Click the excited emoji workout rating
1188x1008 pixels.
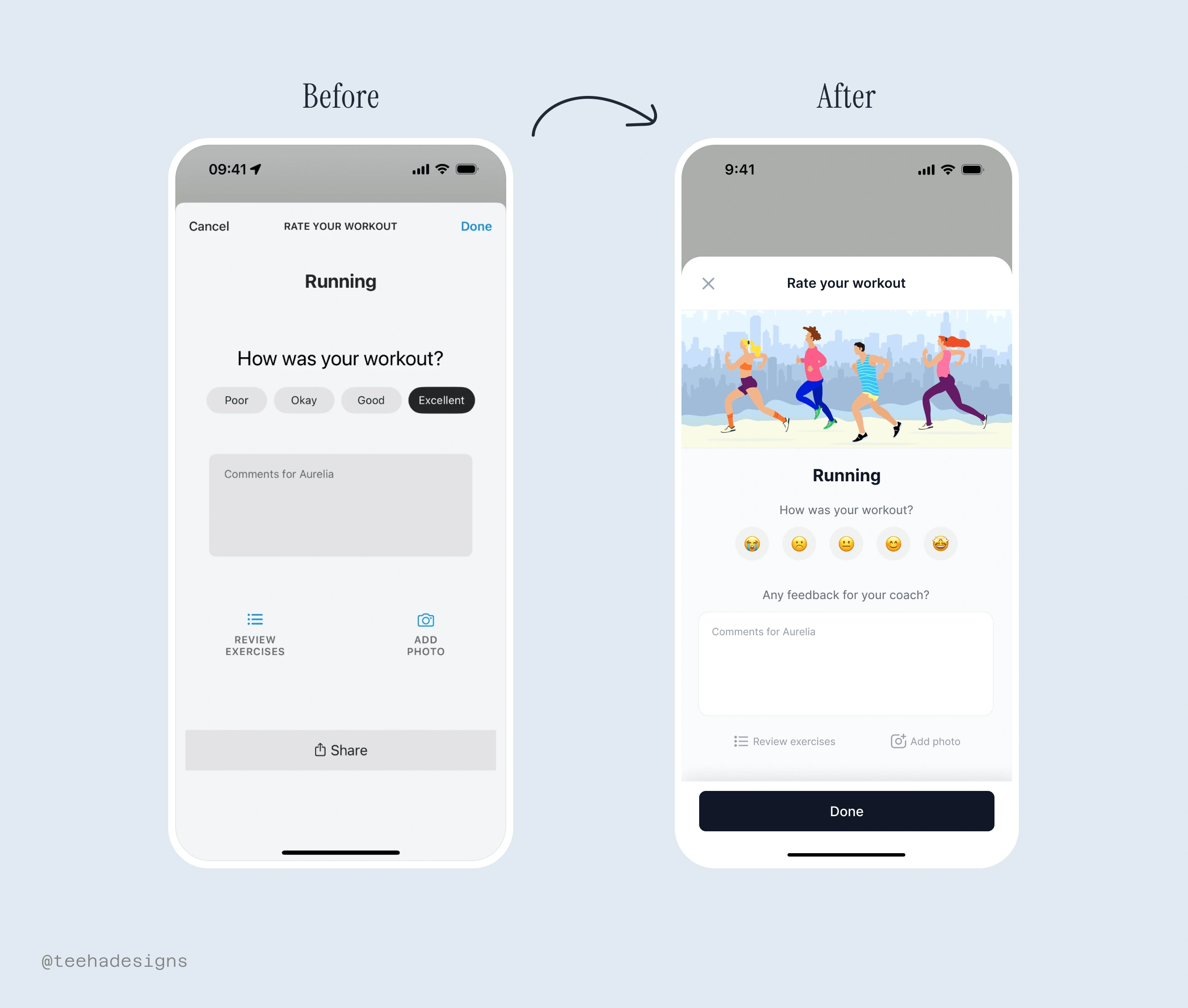tap(940, 543)
